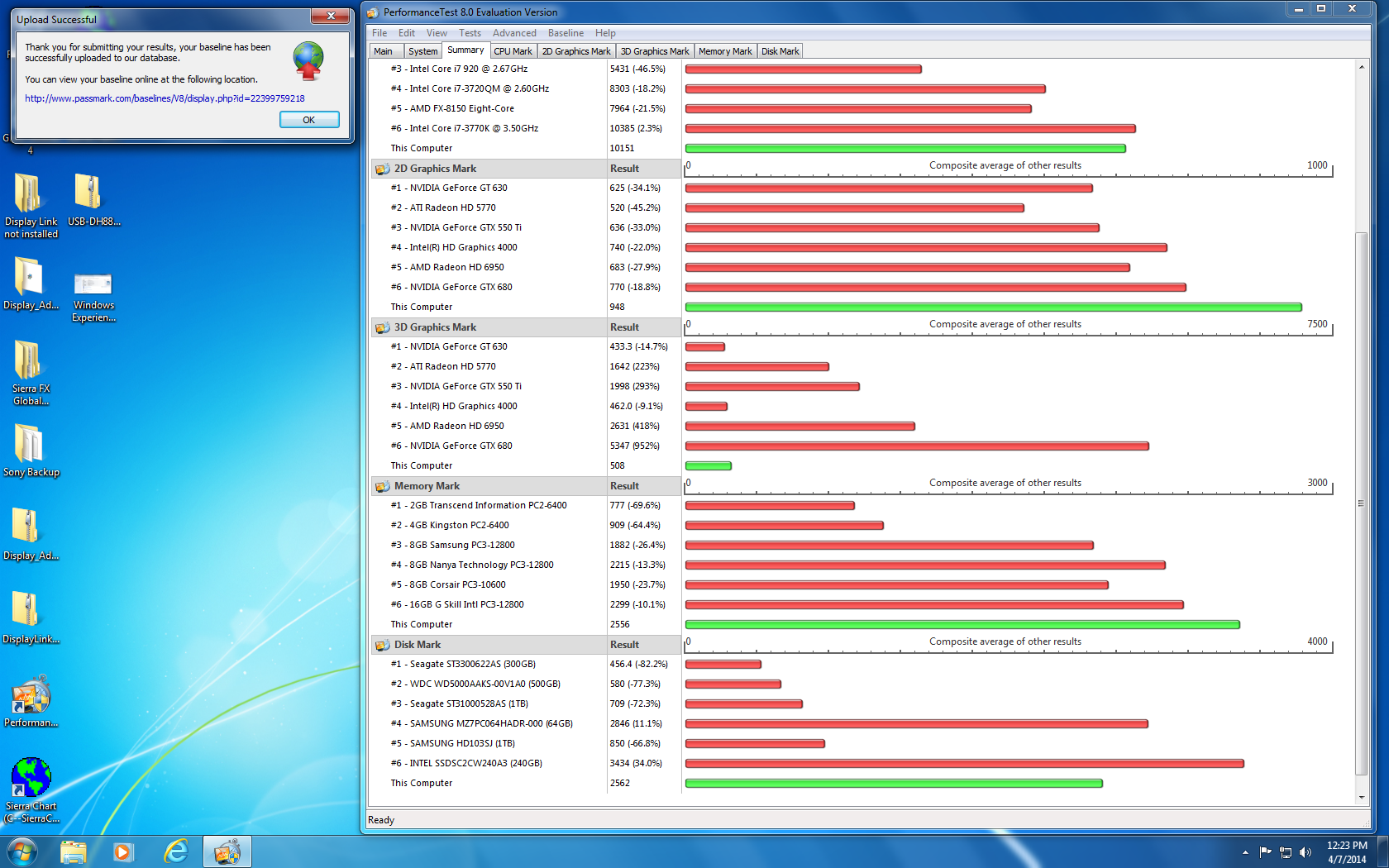Show hidden tray icons arrow
1389x868 pixels.
pos(1245,852)
